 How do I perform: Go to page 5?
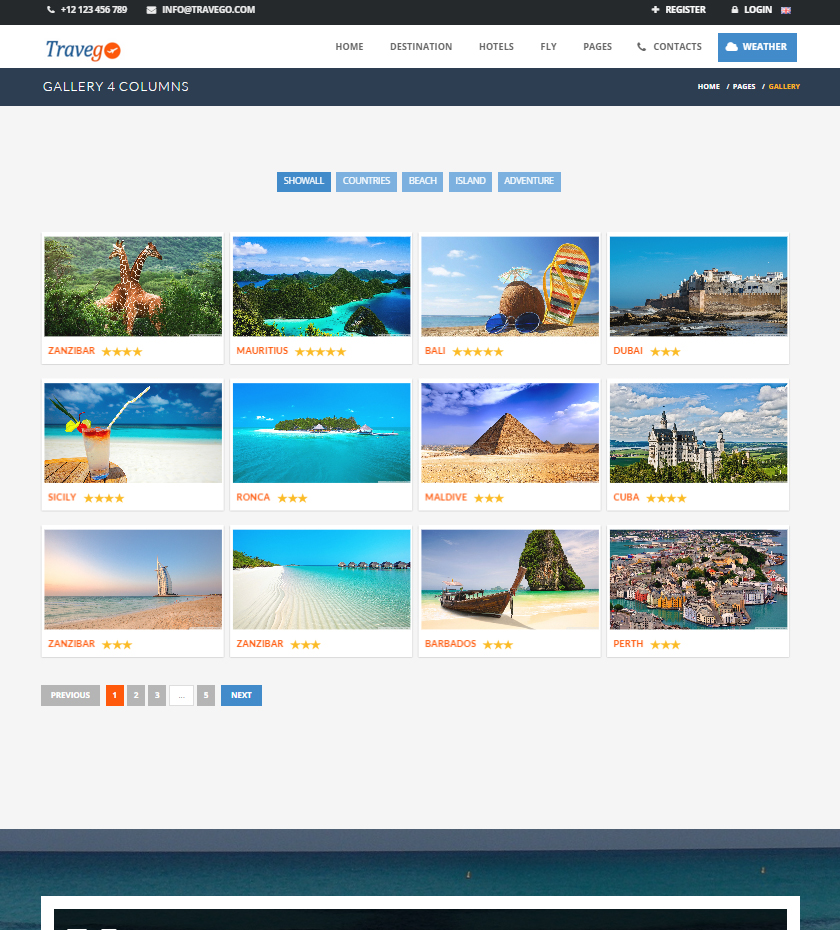tap(206, 696)
